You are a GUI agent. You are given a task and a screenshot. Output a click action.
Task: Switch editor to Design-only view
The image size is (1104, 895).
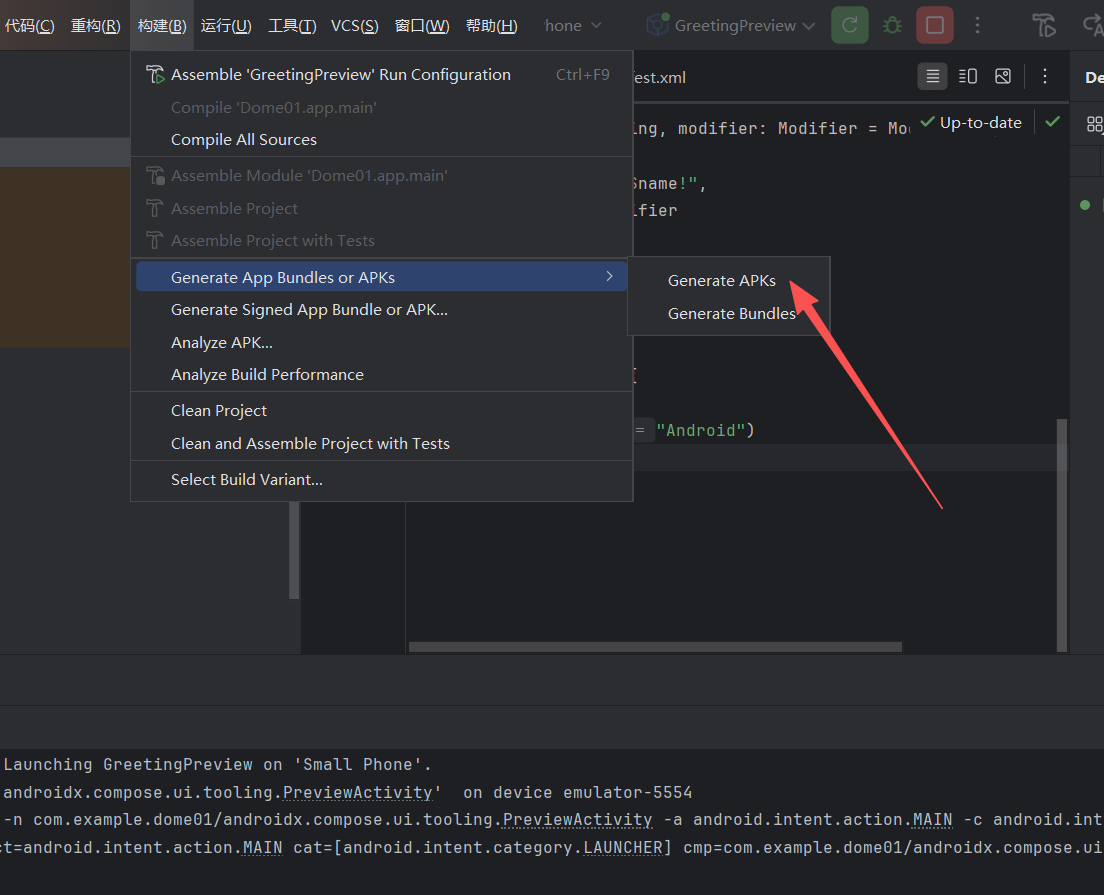[x=1003, y=76]
